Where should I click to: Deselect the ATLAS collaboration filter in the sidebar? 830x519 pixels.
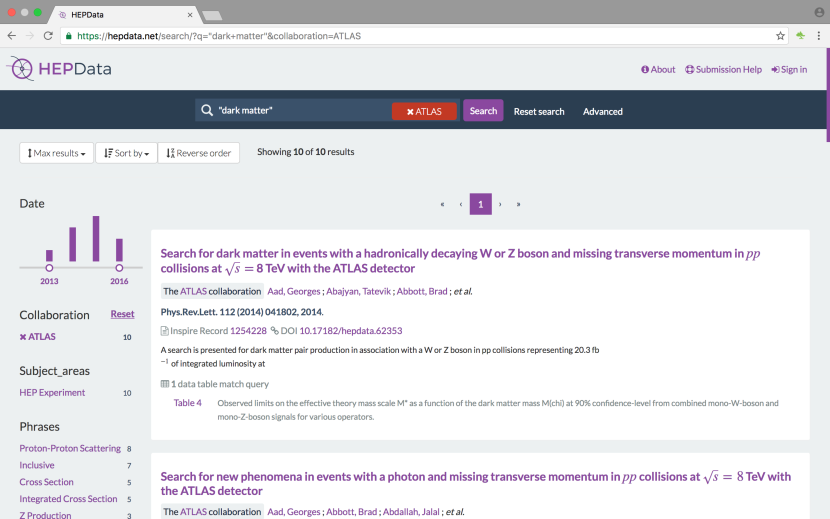38,337
